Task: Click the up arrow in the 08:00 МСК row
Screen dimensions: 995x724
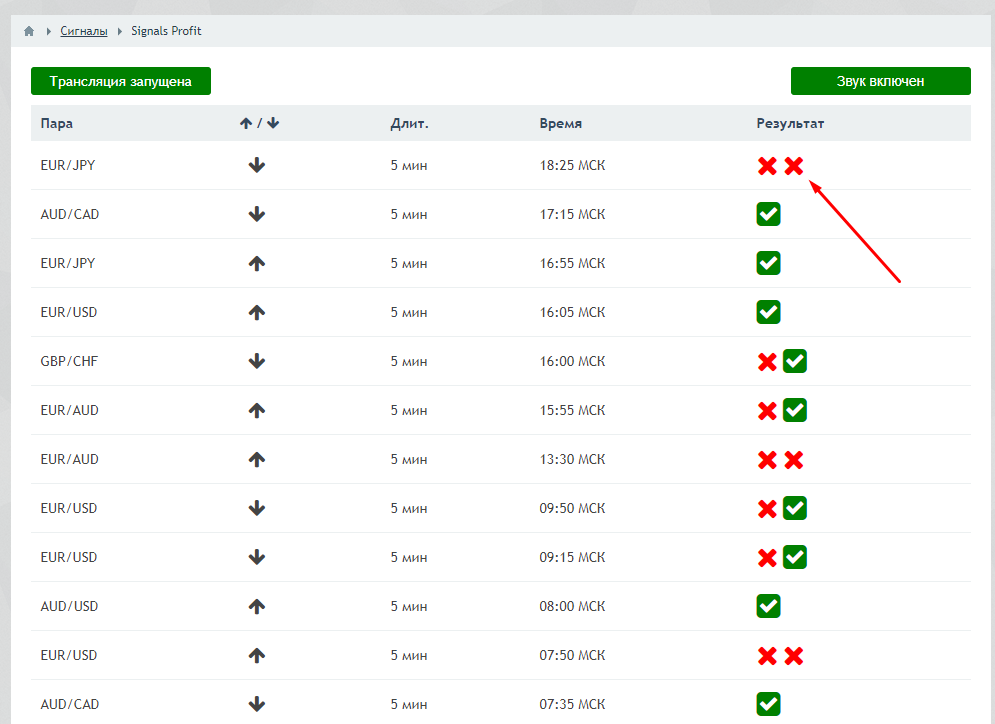Action: point(256,607)
